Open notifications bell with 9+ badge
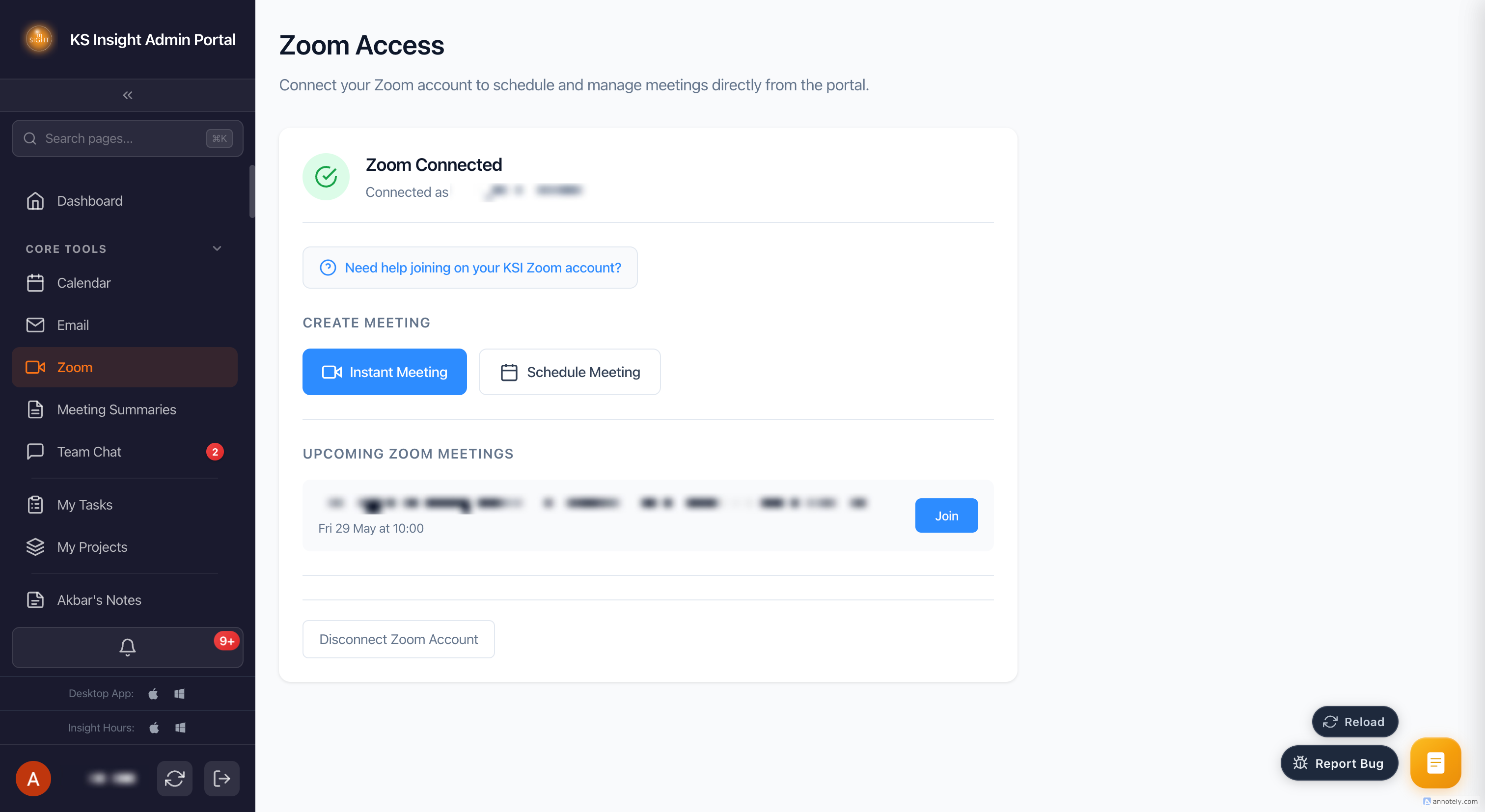This screenshot has height=812, width=1485. pos(127,647)
